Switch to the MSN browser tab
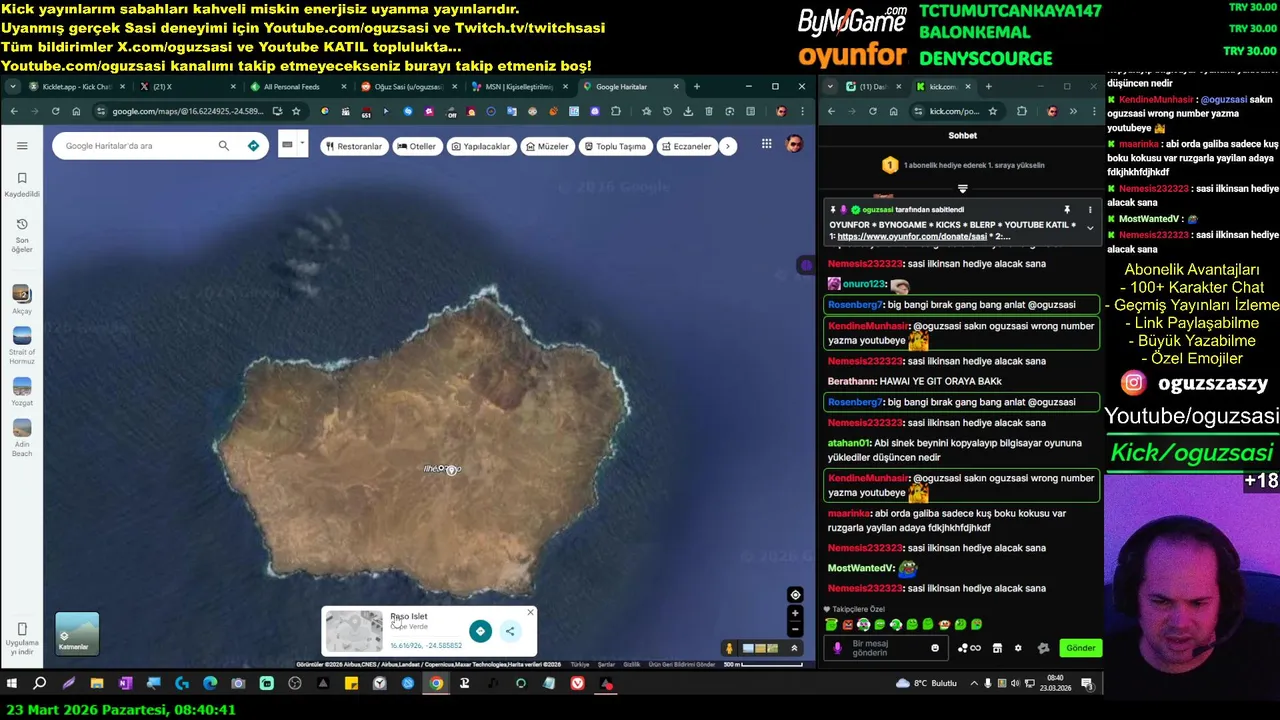 point(519,87)
